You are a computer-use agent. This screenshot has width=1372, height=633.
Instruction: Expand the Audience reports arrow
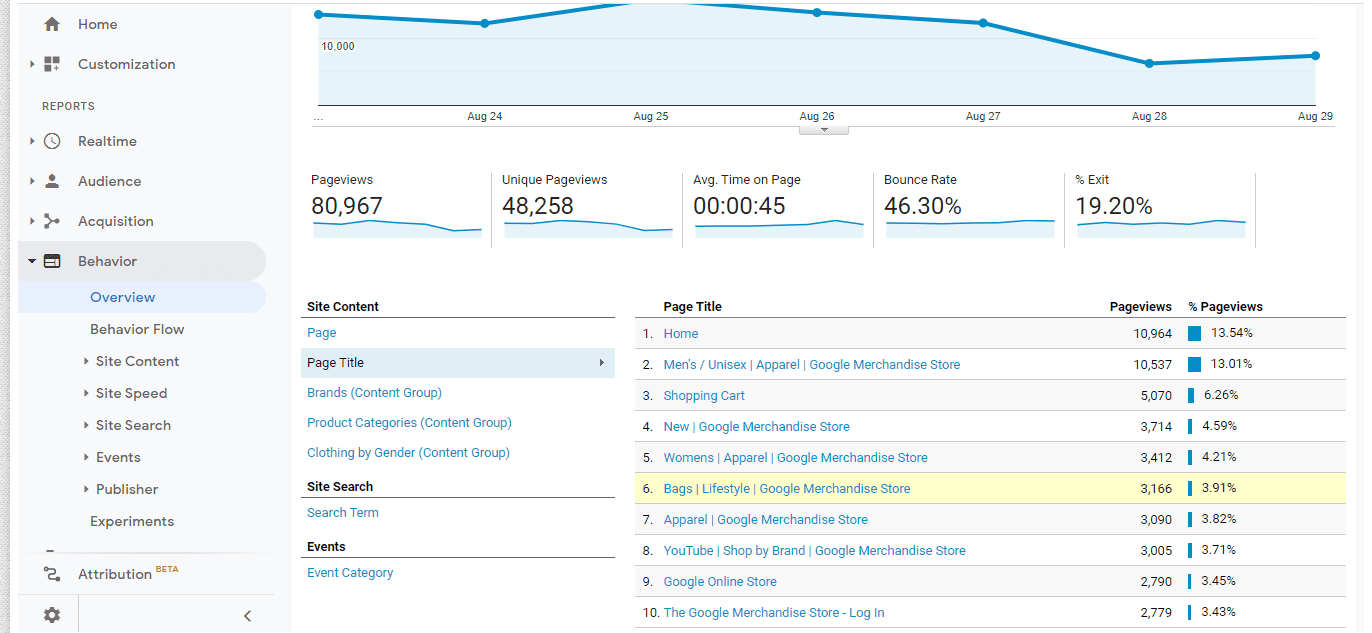32,181
